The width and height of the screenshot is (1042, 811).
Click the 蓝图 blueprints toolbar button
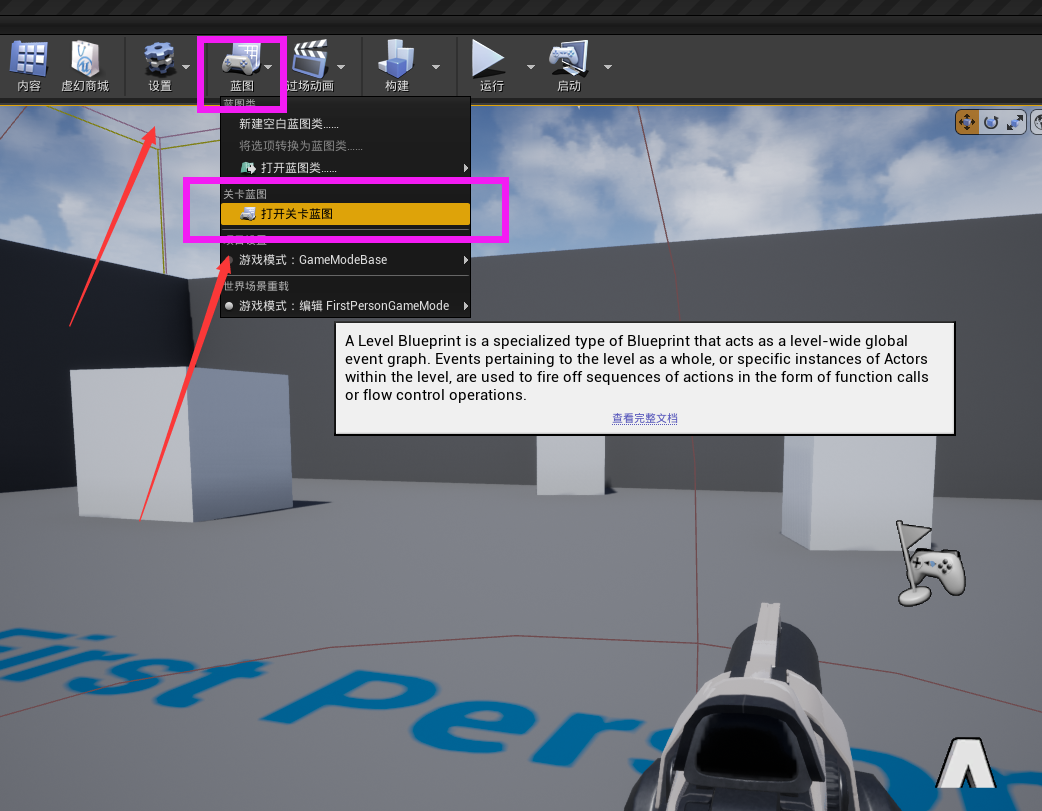coord(241,66)
